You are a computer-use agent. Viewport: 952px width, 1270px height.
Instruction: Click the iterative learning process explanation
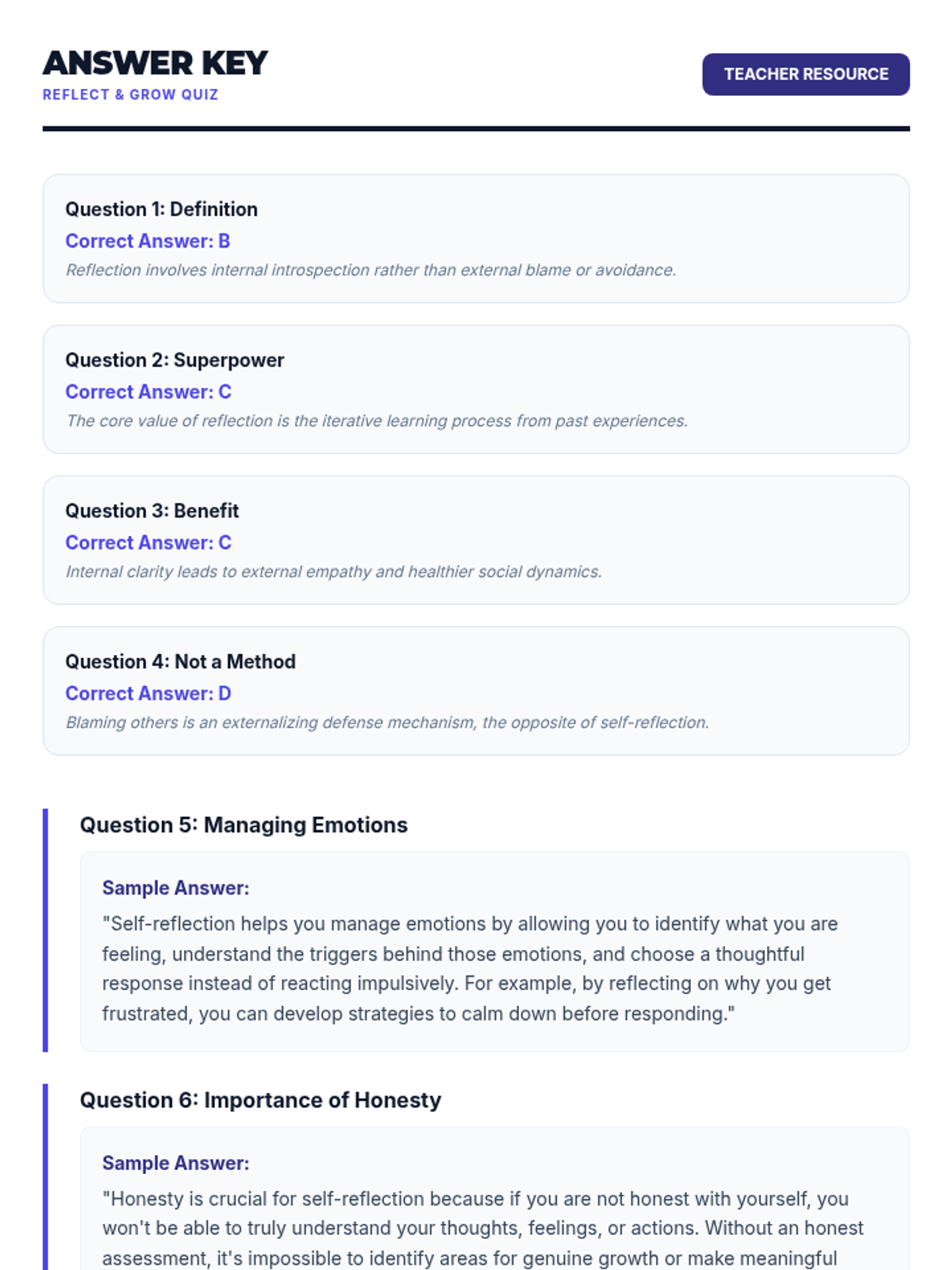pos(376,421)
